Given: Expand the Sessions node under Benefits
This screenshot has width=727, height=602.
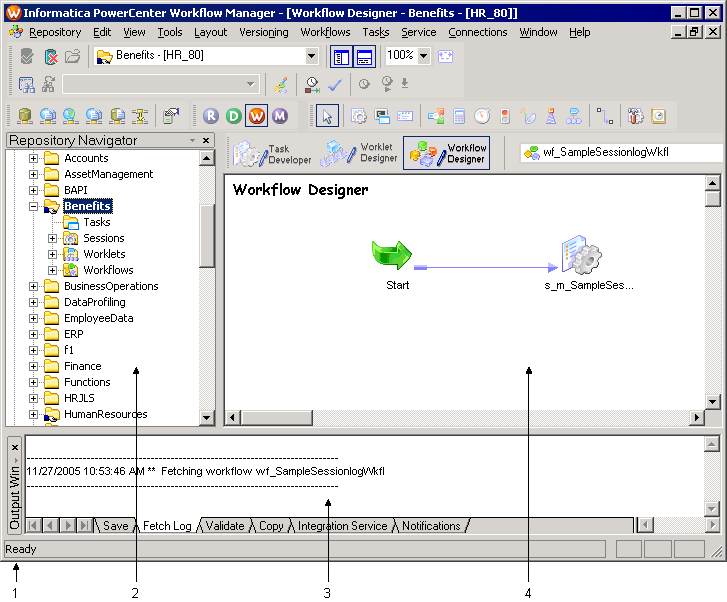Looking at the screenshot, I should (53, 238).
